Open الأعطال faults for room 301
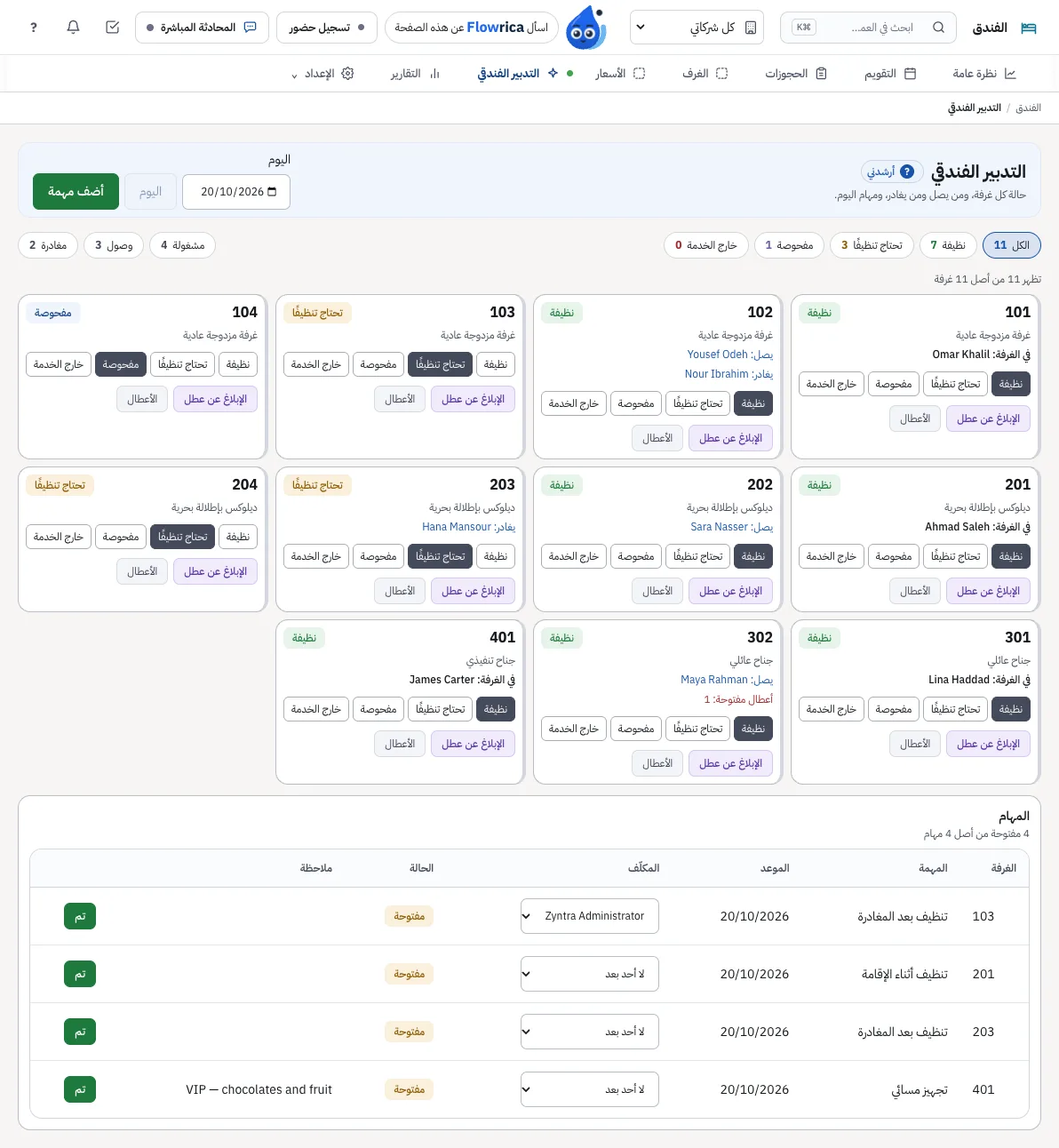Viewport: 1059px width, 1148px height. pyautogui.click(x=915, y=744)
